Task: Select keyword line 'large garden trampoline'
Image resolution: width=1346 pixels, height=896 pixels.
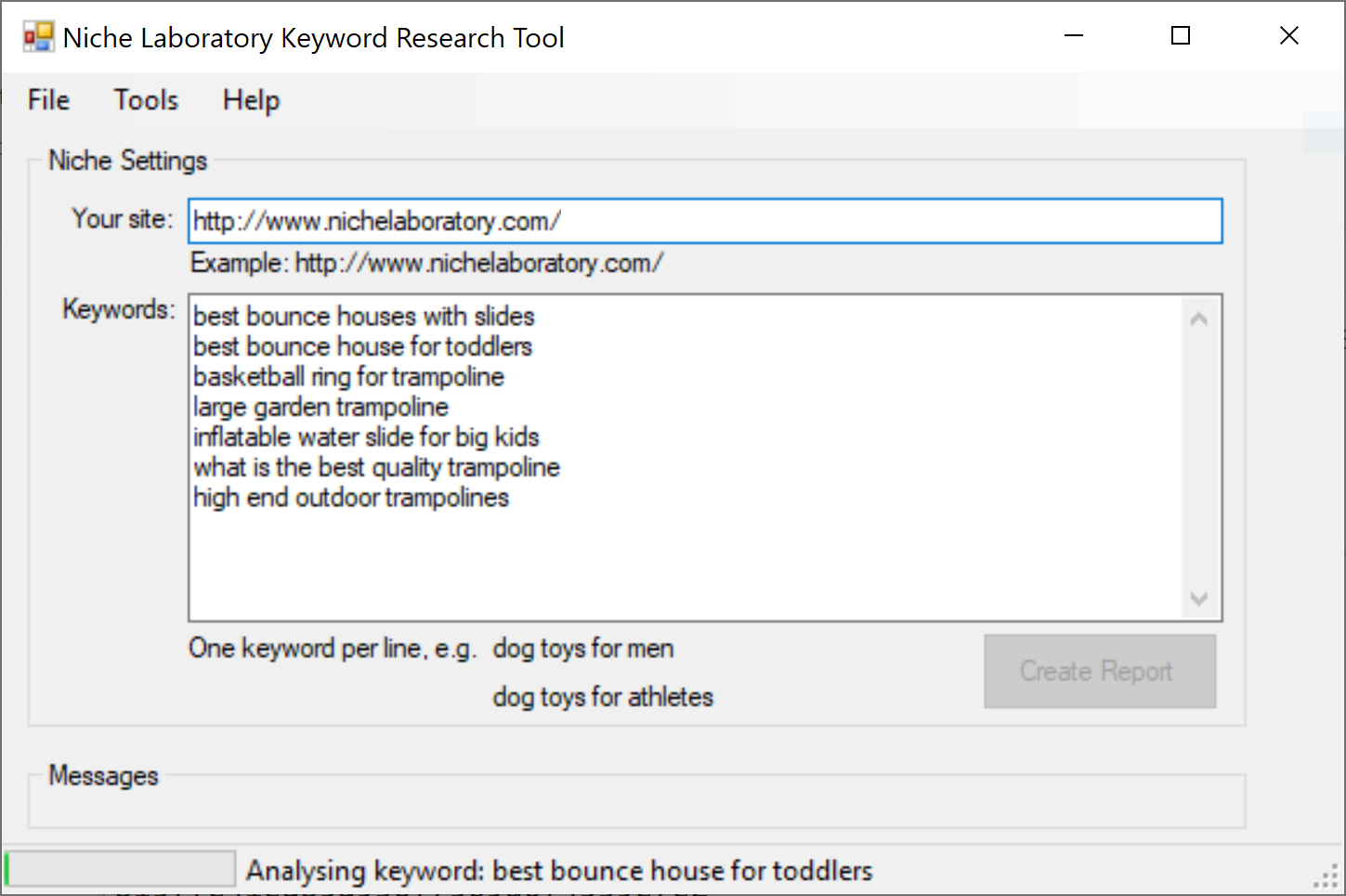Action: tap(321, 407)
